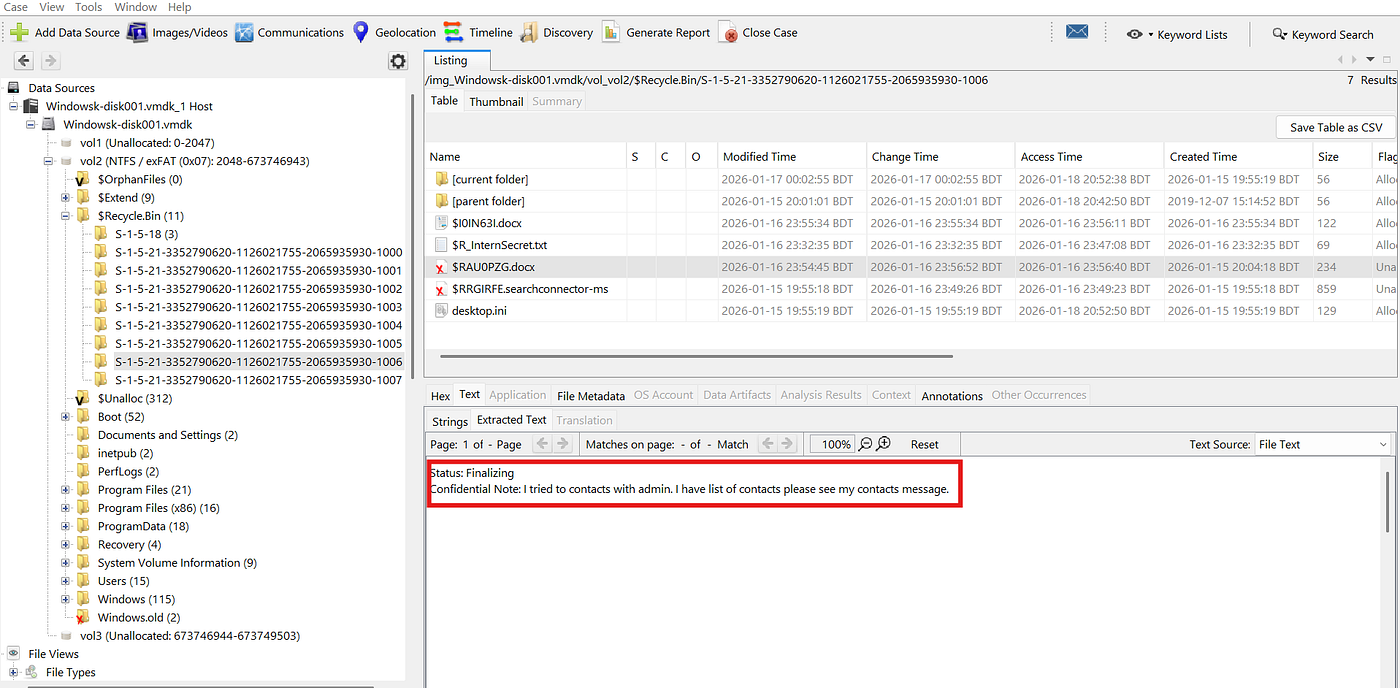
Task: Open the view options gear icon
Action: point(397,60)
